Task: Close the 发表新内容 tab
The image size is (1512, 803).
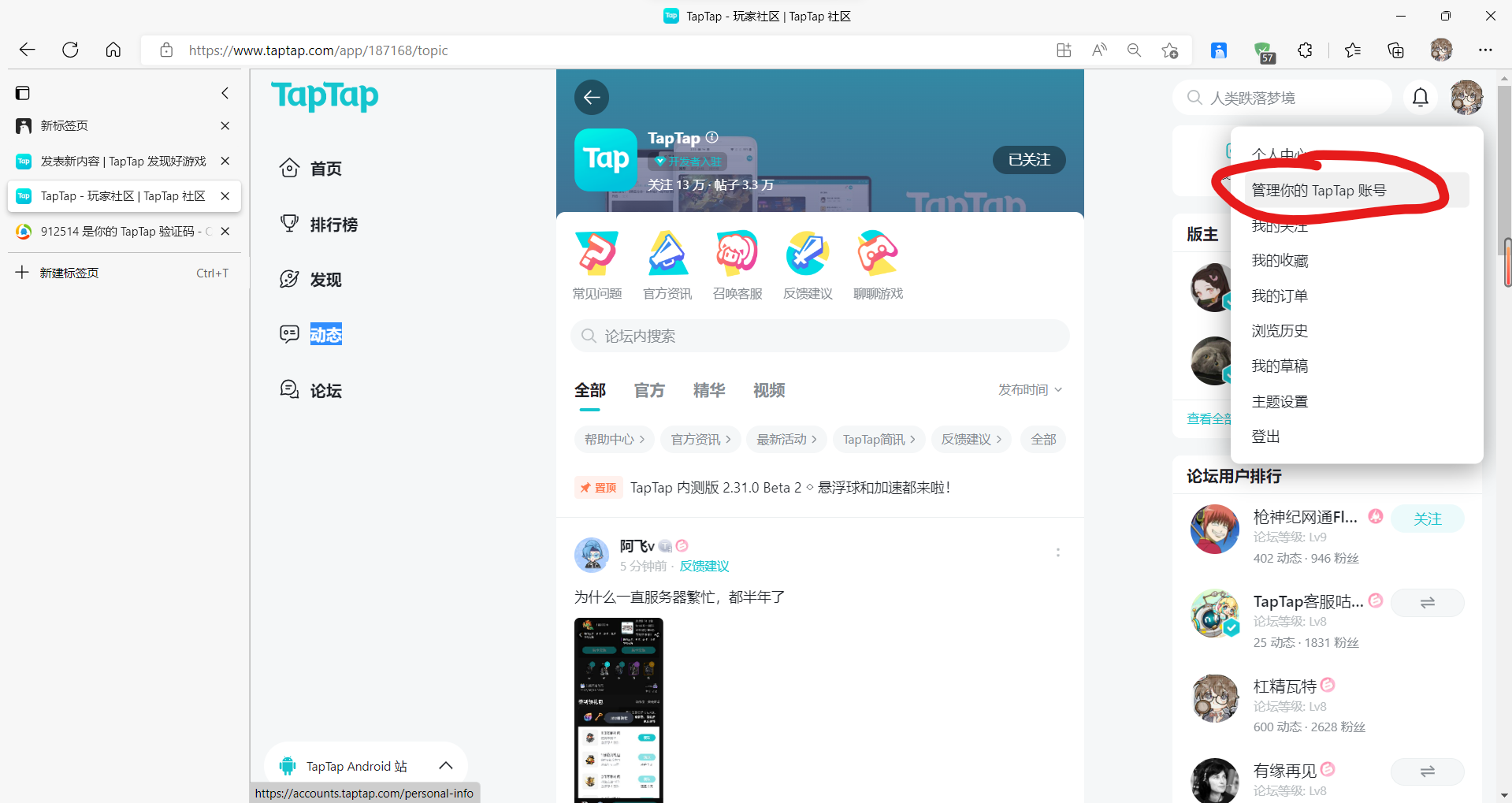Action: (x=225, y=161)
